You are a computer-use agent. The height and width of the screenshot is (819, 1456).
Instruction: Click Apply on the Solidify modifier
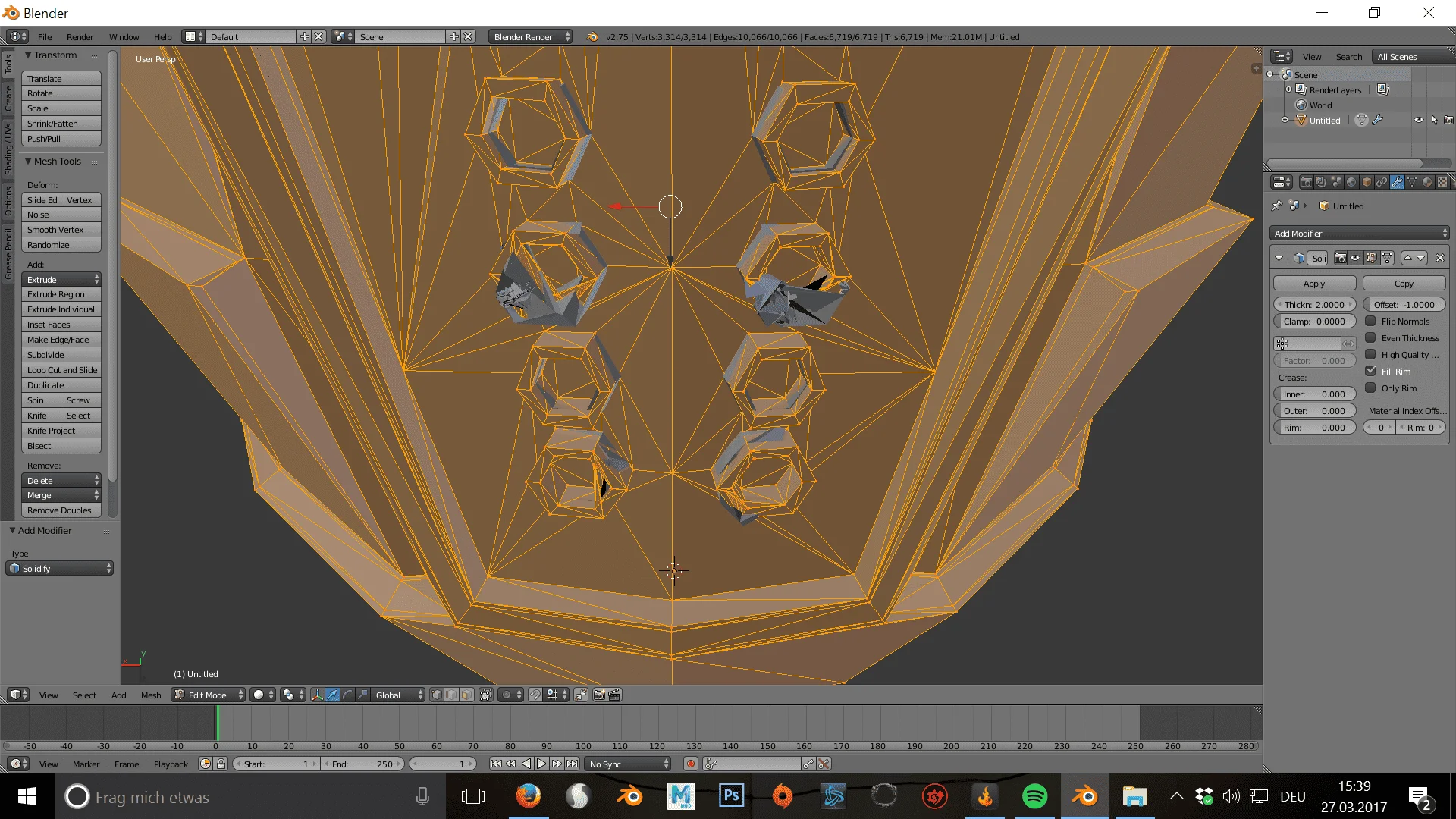coord(1313,283)
